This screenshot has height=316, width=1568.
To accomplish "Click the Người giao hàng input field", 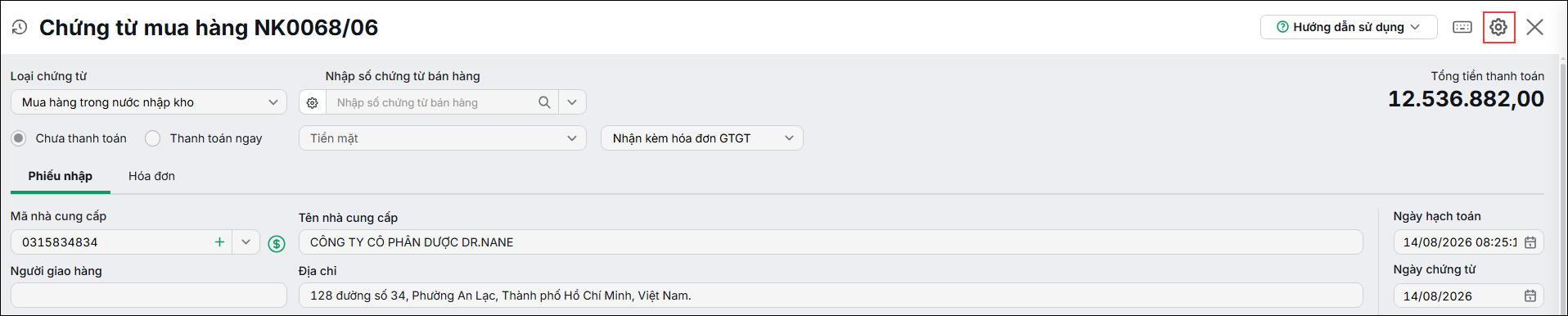I will [x=149, y=296].
